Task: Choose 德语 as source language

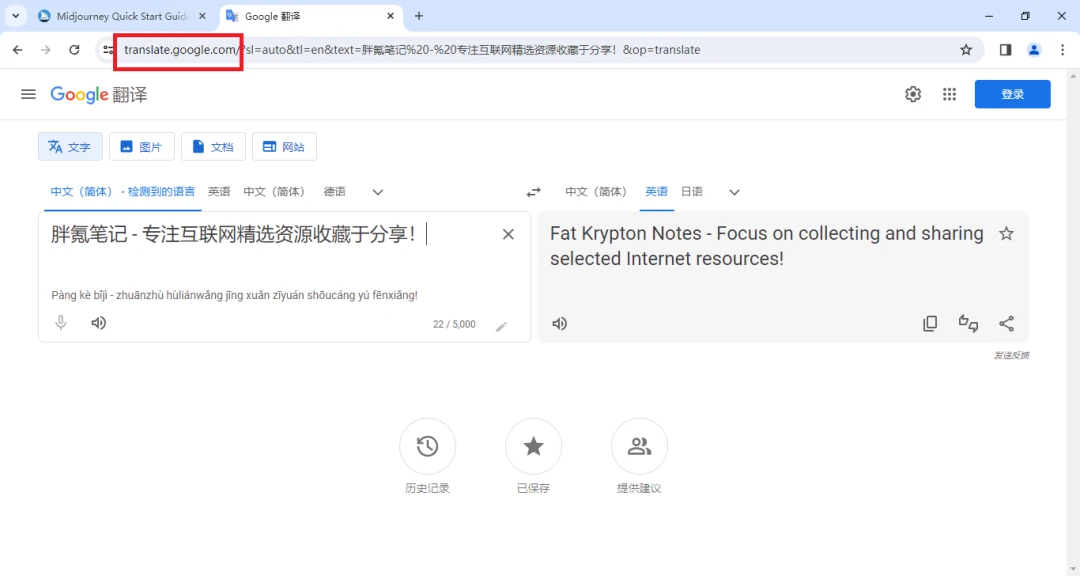Action: (x=335, y=192)
